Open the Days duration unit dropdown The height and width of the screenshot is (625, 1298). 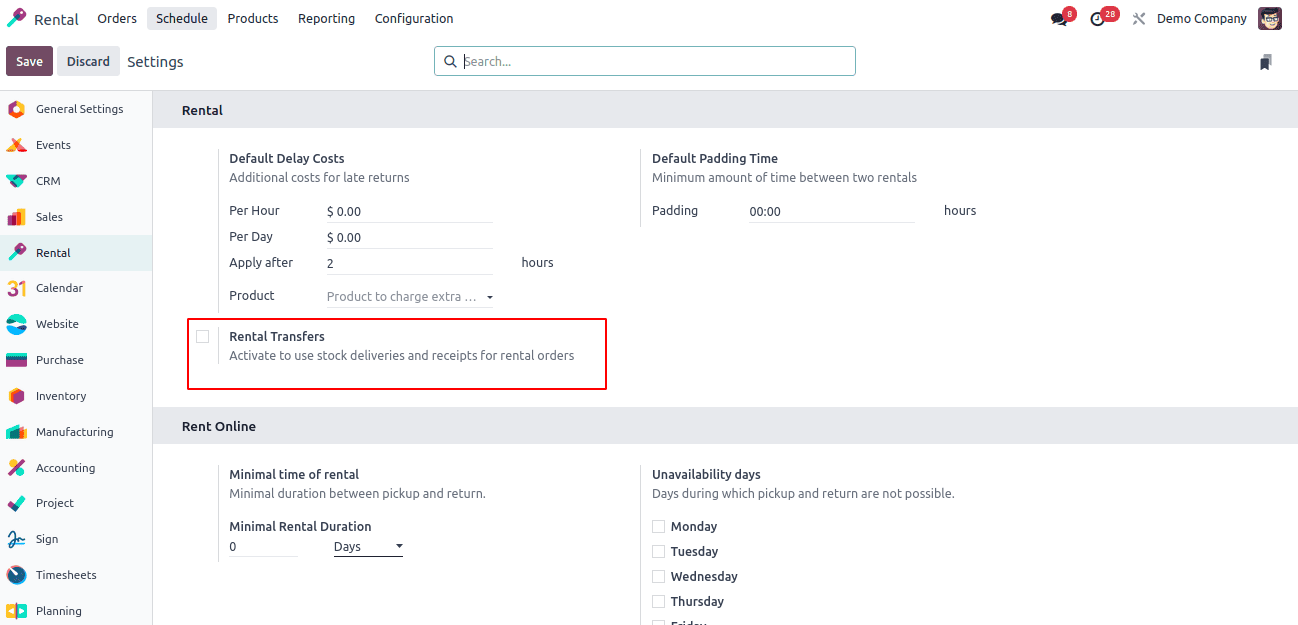click(x=368, y=547)
